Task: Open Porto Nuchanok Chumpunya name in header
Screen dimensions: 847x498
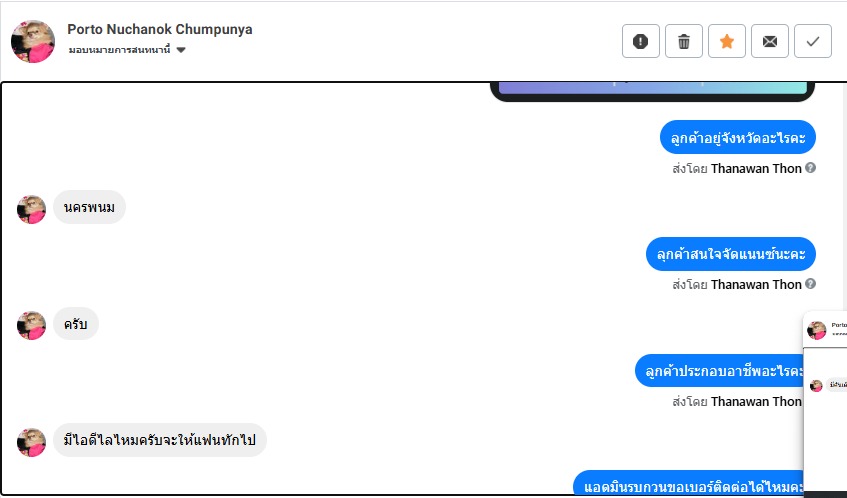Action: coord(160,29)
